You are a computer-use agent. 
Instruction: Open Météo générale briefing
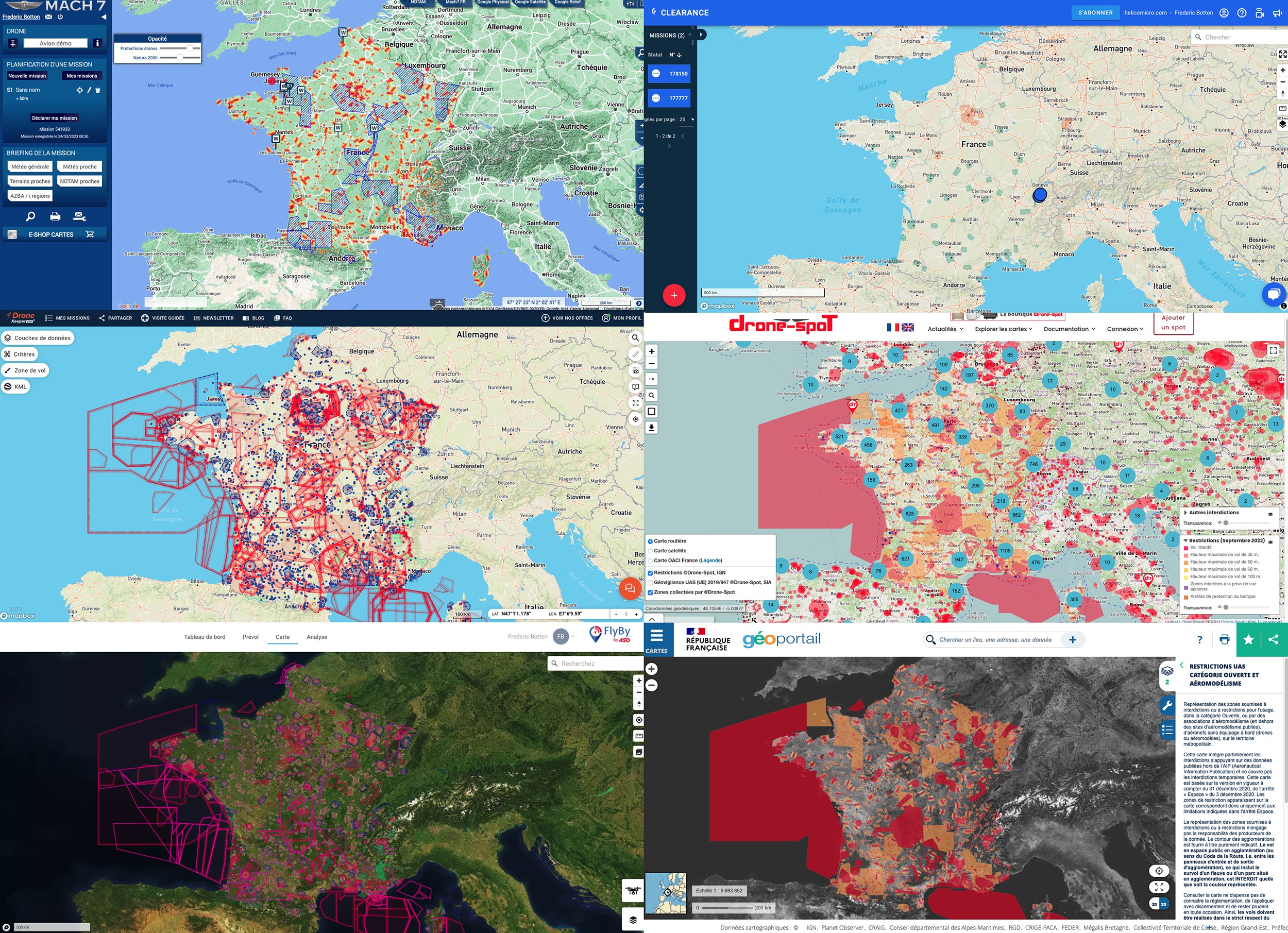coord(30,166)
